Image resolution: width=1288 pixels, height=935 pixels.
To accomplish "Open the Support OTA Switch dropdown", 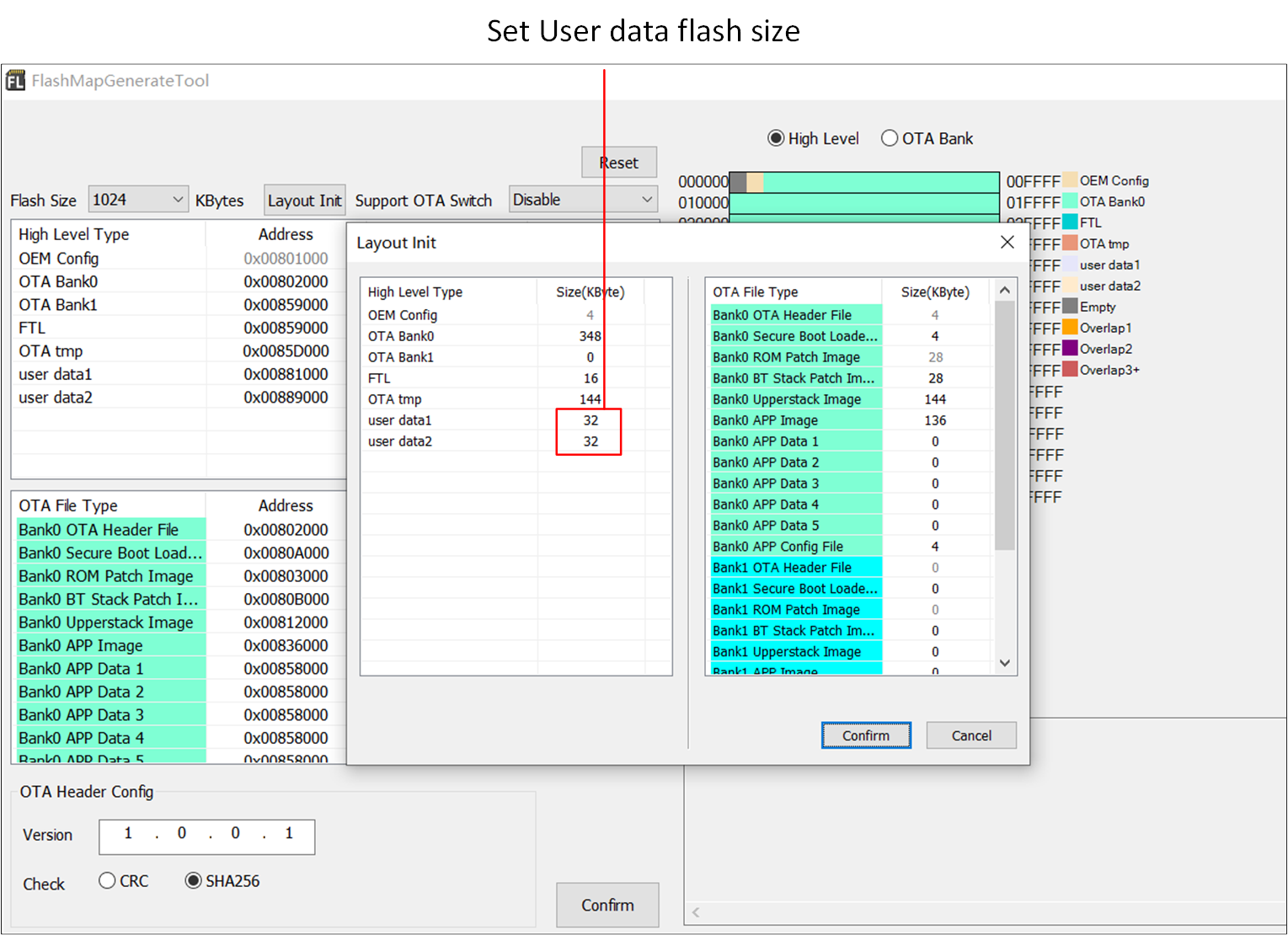I will click(583, 200).
